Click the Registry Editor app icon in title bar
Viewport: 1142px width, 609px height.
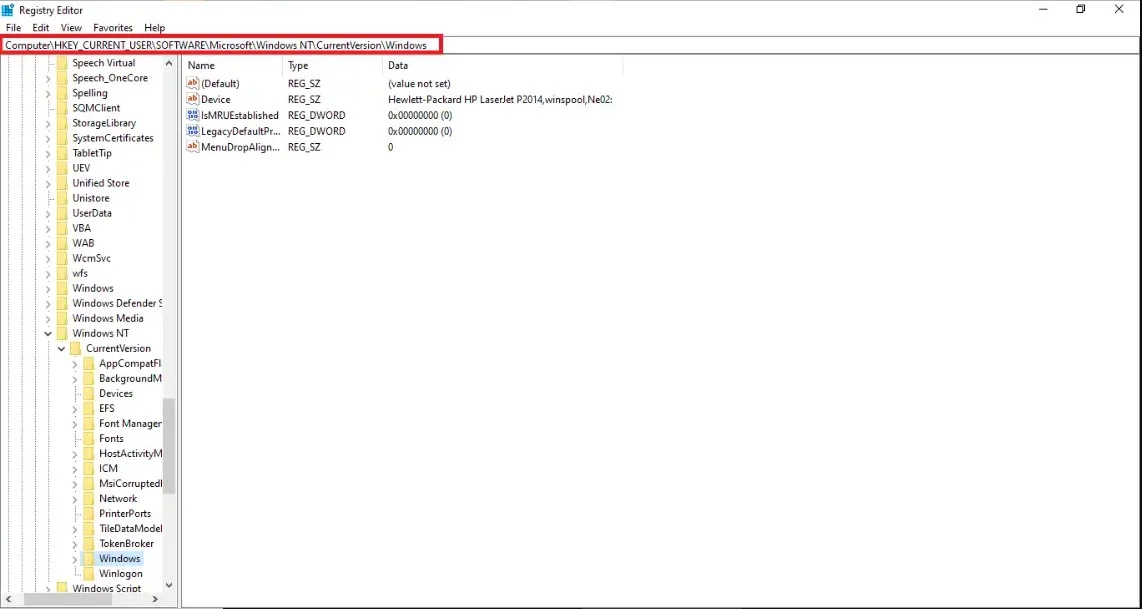tap(8, 9)
